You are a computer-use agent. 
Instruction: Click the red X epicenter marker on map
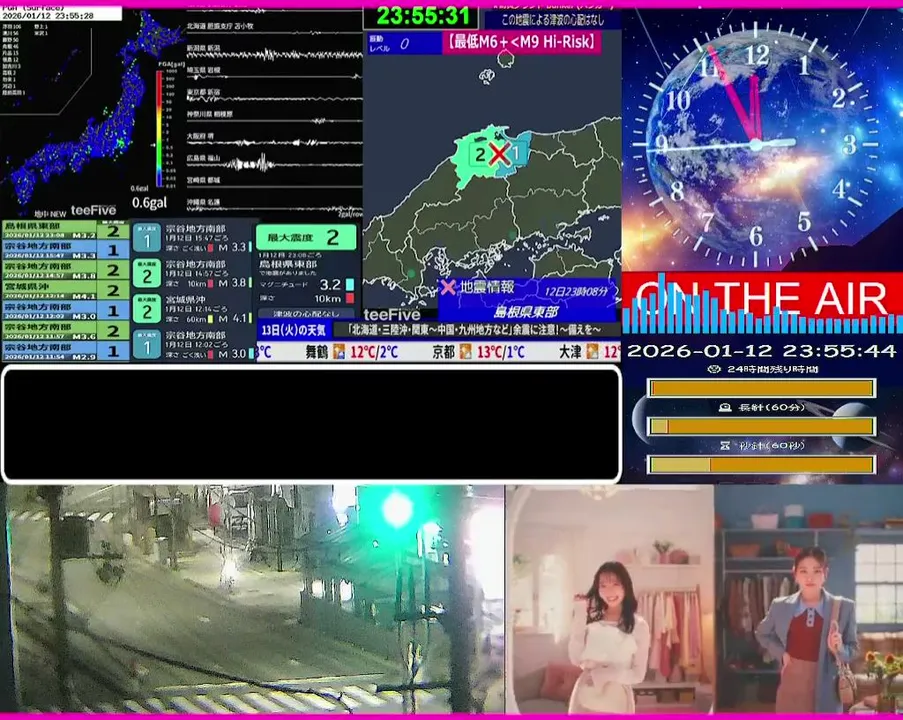pyautogui.click(x=499, y=154)
